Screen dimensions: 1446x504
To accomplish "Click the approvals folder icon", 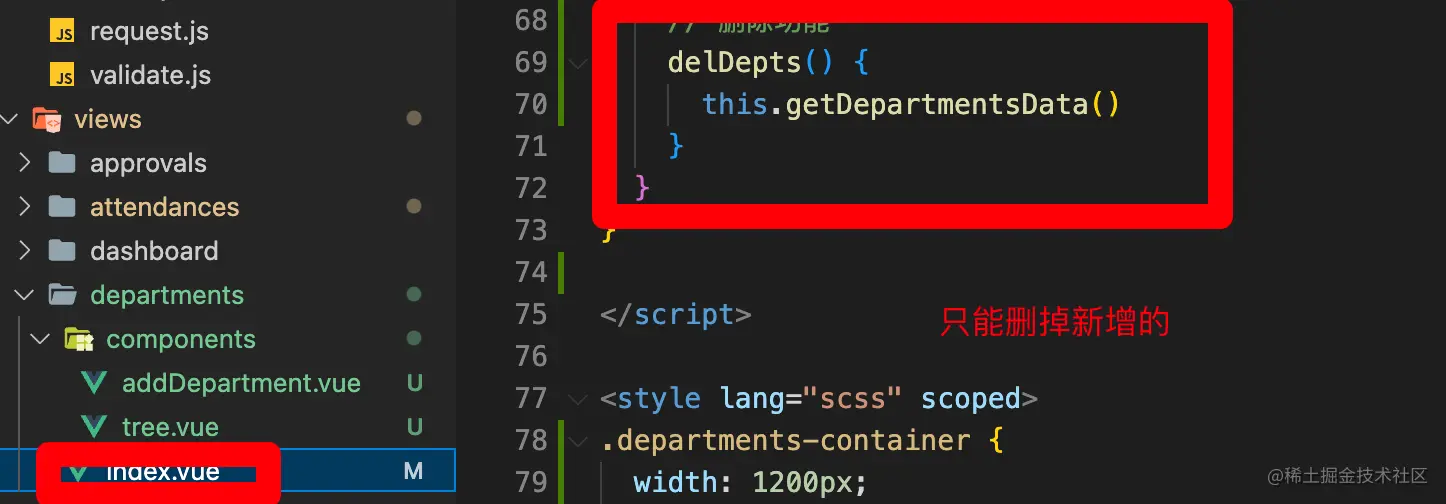I will 62,163.
